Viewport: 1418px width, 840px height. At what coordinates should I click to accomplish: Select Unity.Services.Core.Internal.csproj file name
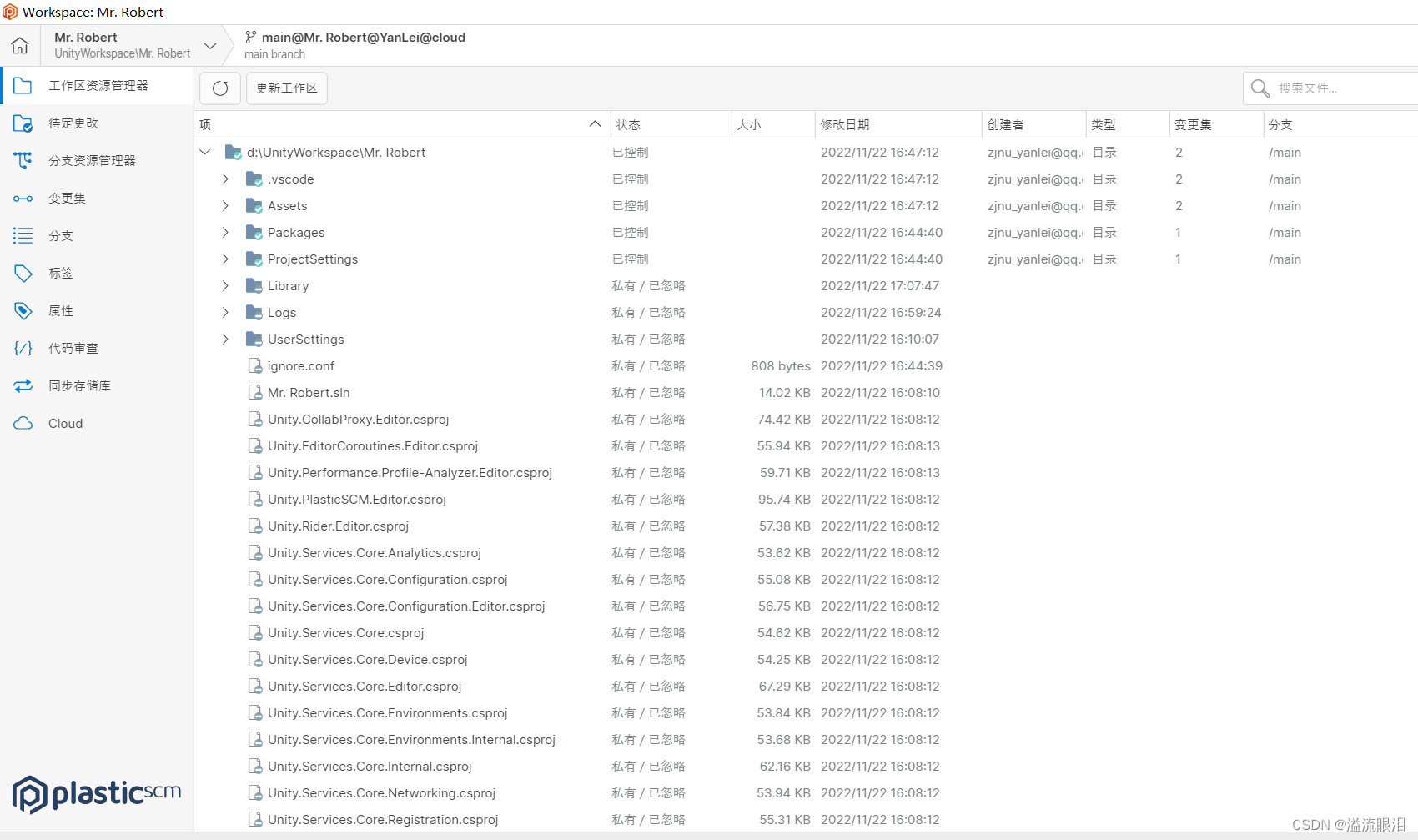[370, 767]
